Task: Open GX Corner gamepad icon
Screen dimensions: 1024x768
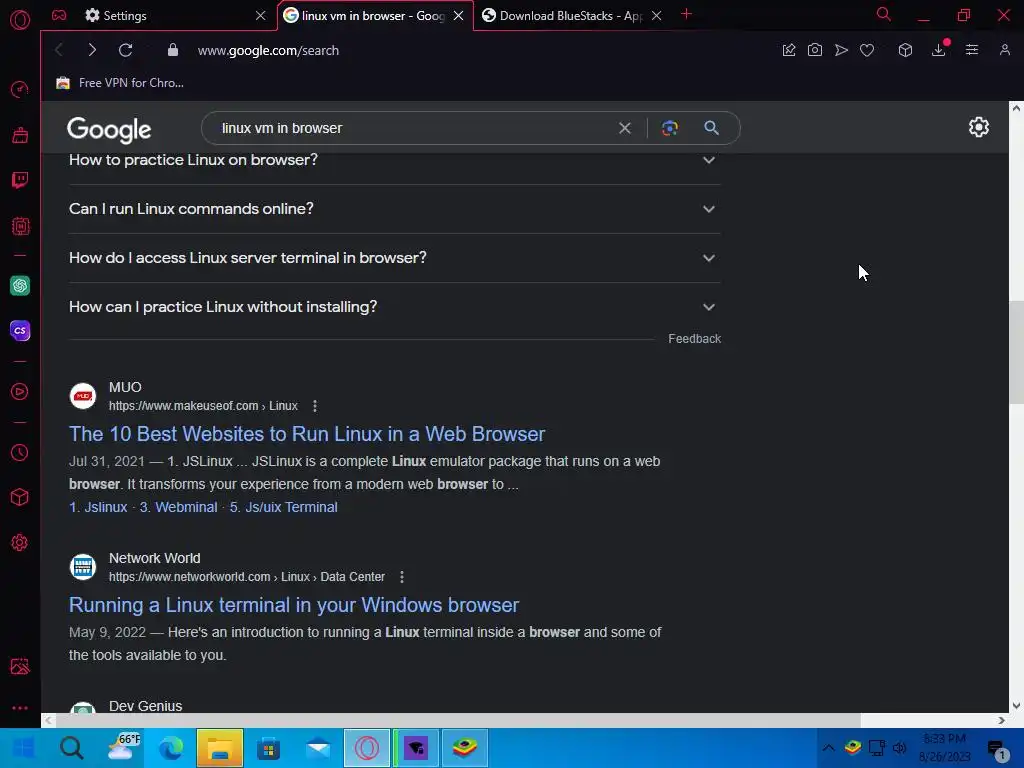Action: click(59, 15)
